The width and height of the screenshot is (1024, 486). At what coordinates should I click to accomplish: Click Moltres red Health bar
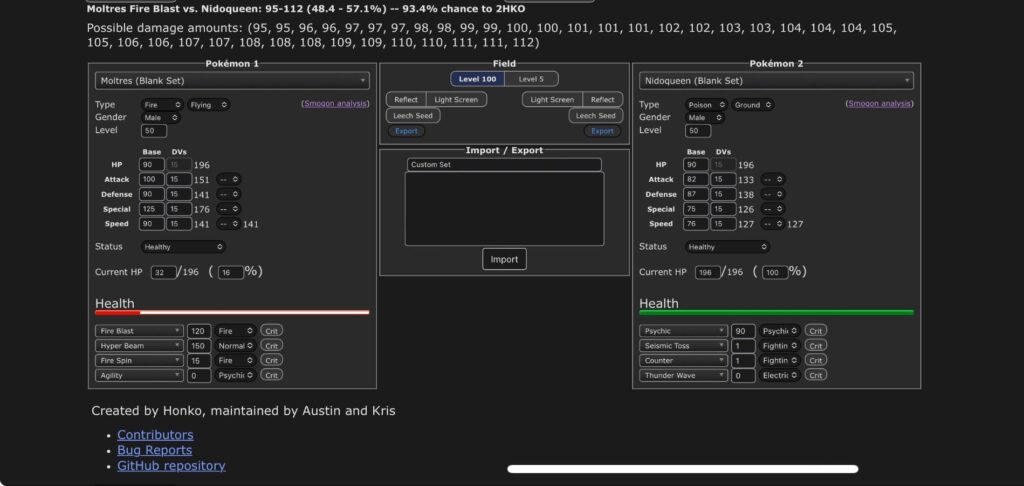pos(232,313)
